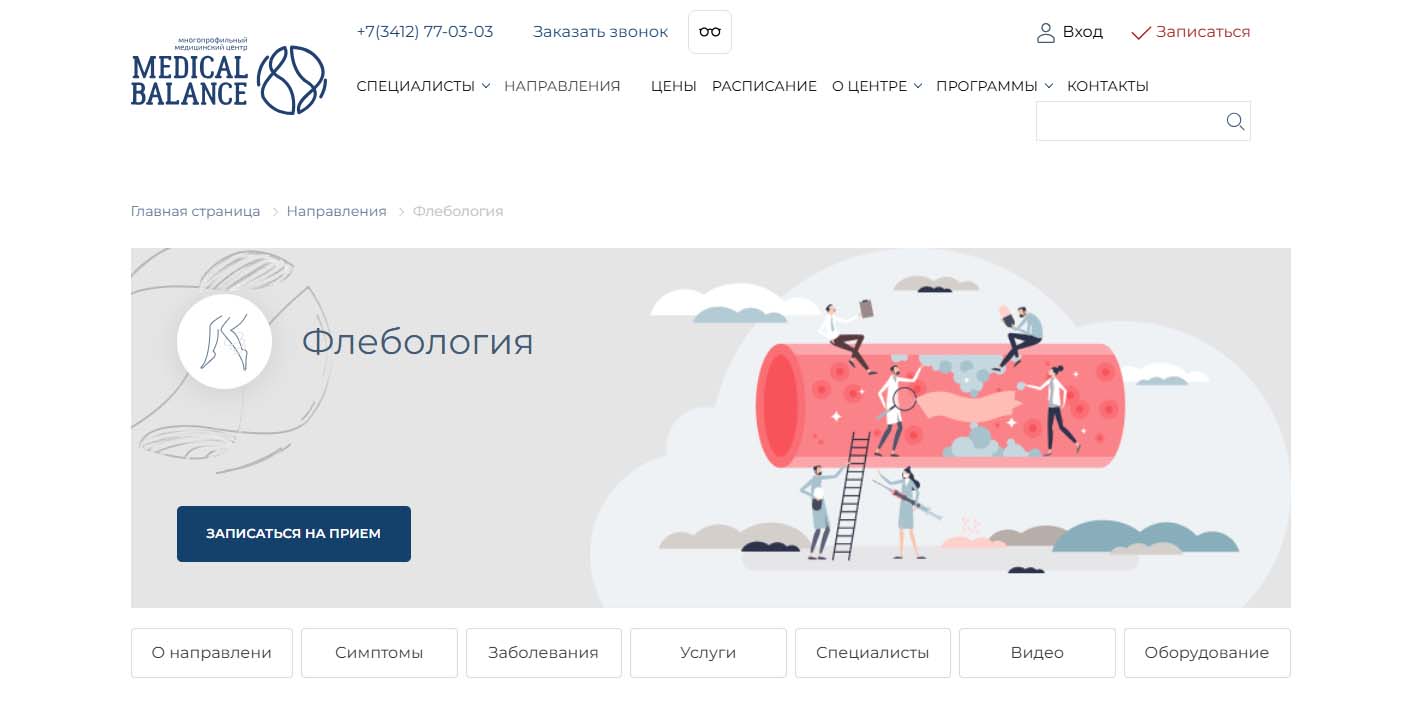
Task: Click the user profile icon beside Вход
Action: (x=1046, y=33)
